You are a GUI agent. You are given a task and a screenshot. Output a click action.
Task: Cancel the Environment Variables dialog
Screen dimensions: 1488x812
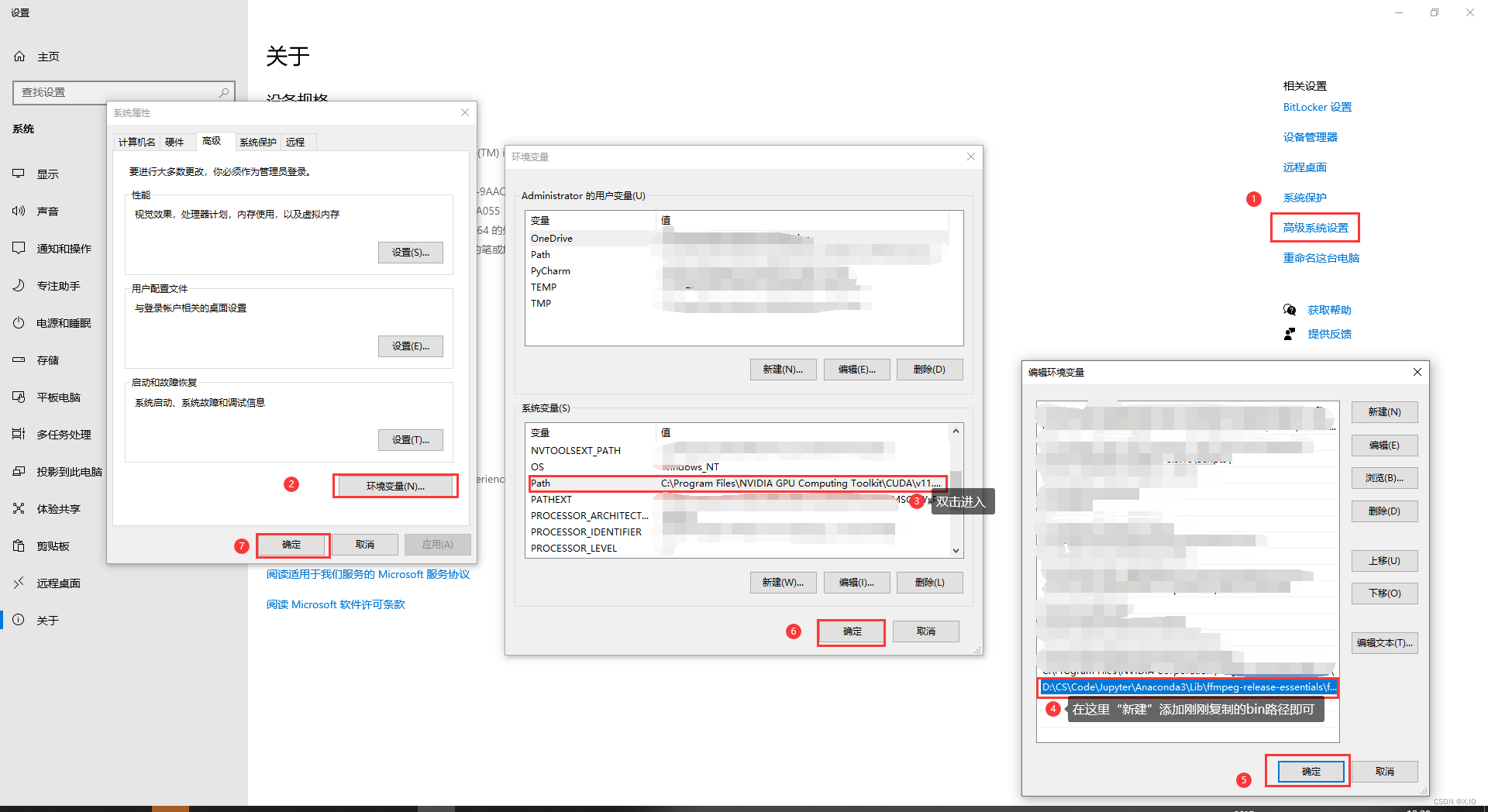pos(926,631)
